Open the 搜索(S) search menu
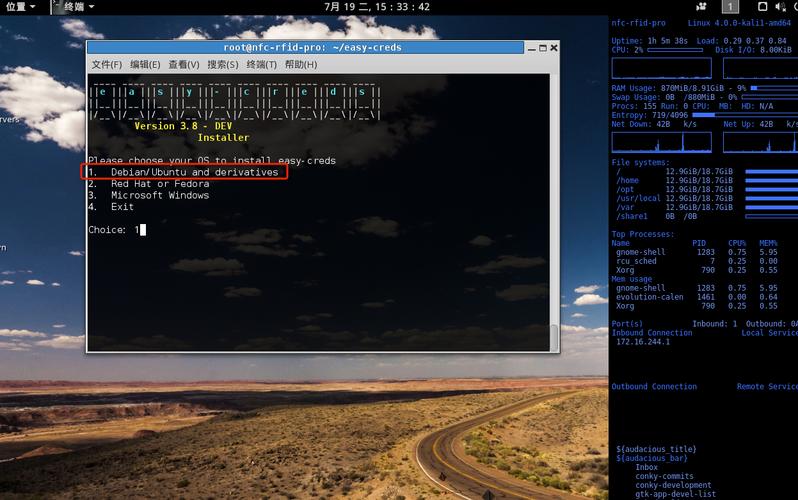The width and height of the screenshot is (798, 500). click(x=223, y=64)
